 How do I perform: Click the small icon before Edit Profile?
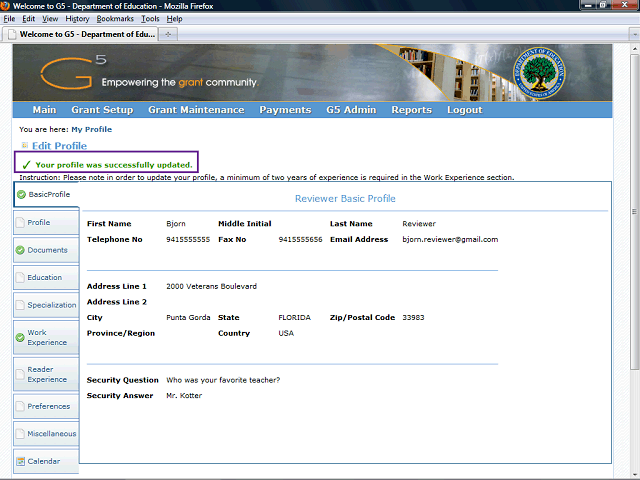(x=25, y=146)
